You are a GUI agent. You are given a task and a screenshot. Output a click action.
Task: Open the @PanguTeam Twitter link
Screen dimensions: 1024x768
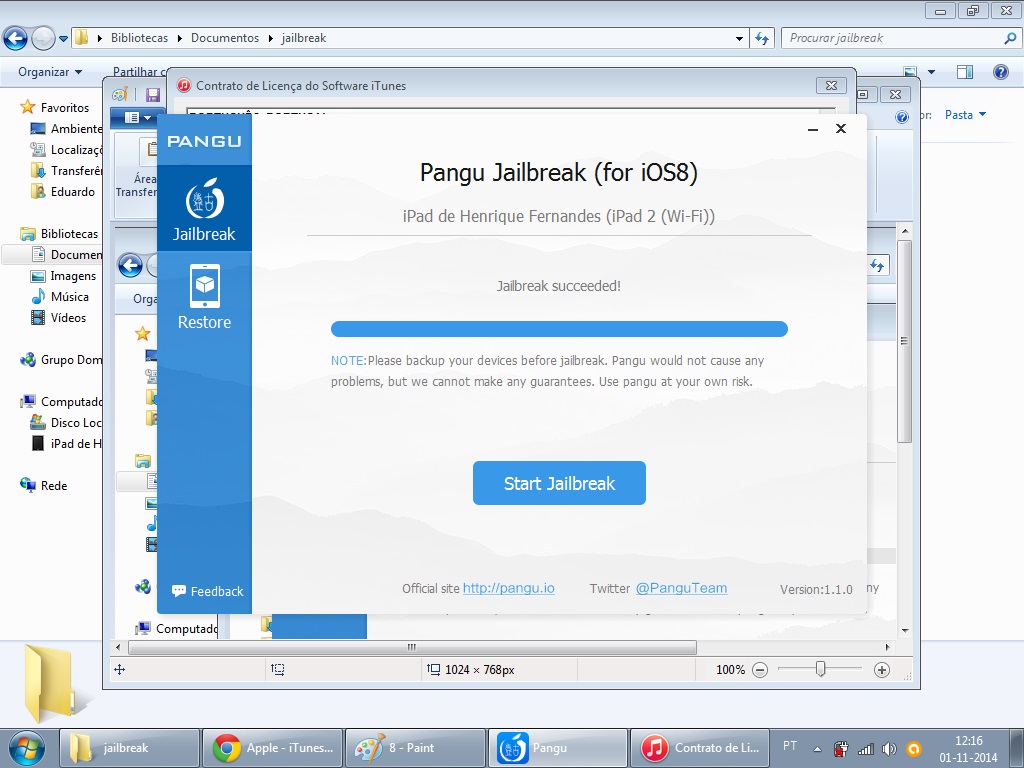[681, 588]
